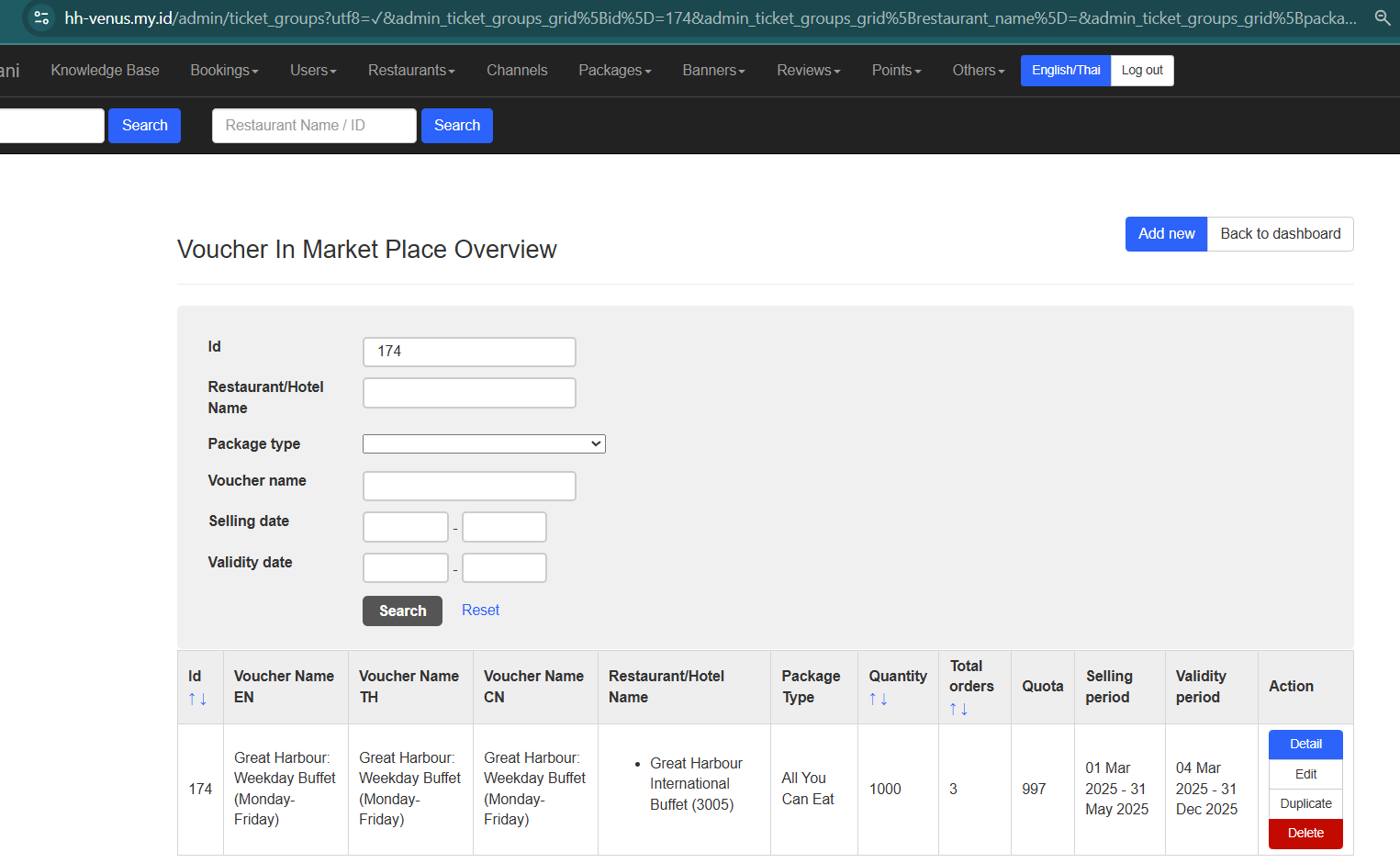This screenshot has height=863, width=1400.
Task: Sort Quantity column descending arrow
Action: click(x=884, y=700)
